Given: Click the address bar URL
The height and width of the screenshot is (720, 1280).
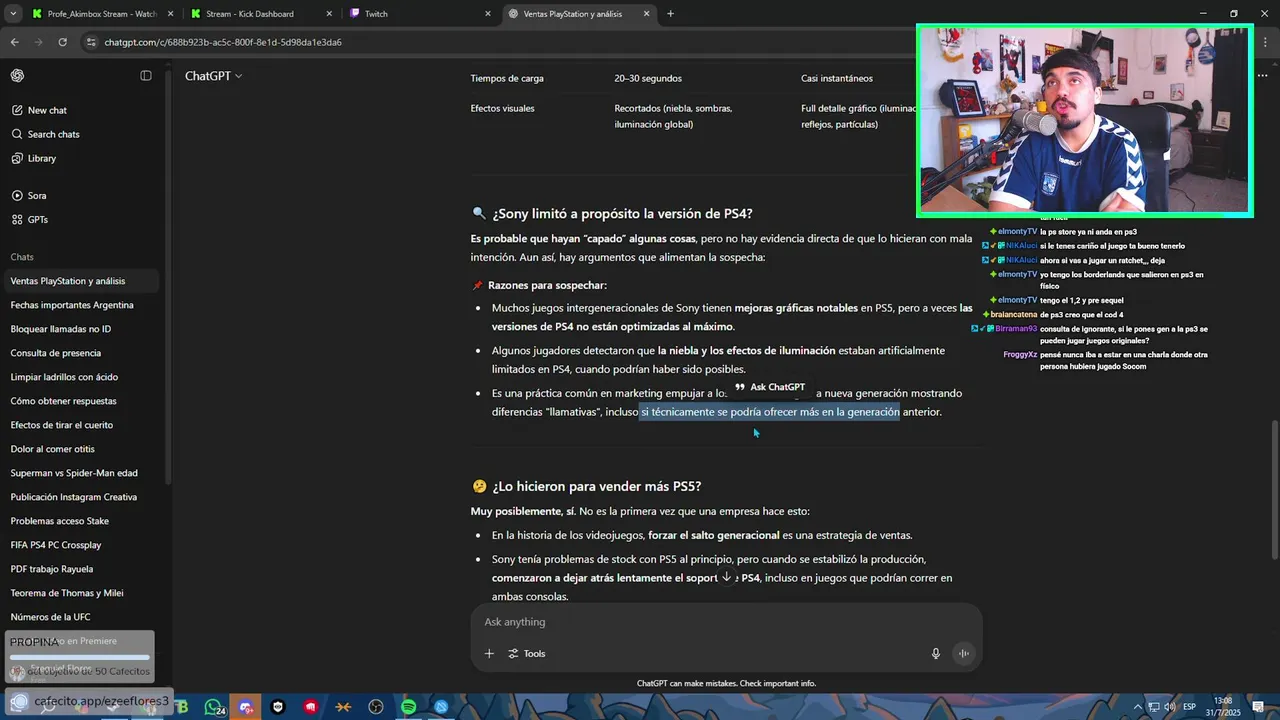Looking at the screenshot, I should tap(223, 42).
